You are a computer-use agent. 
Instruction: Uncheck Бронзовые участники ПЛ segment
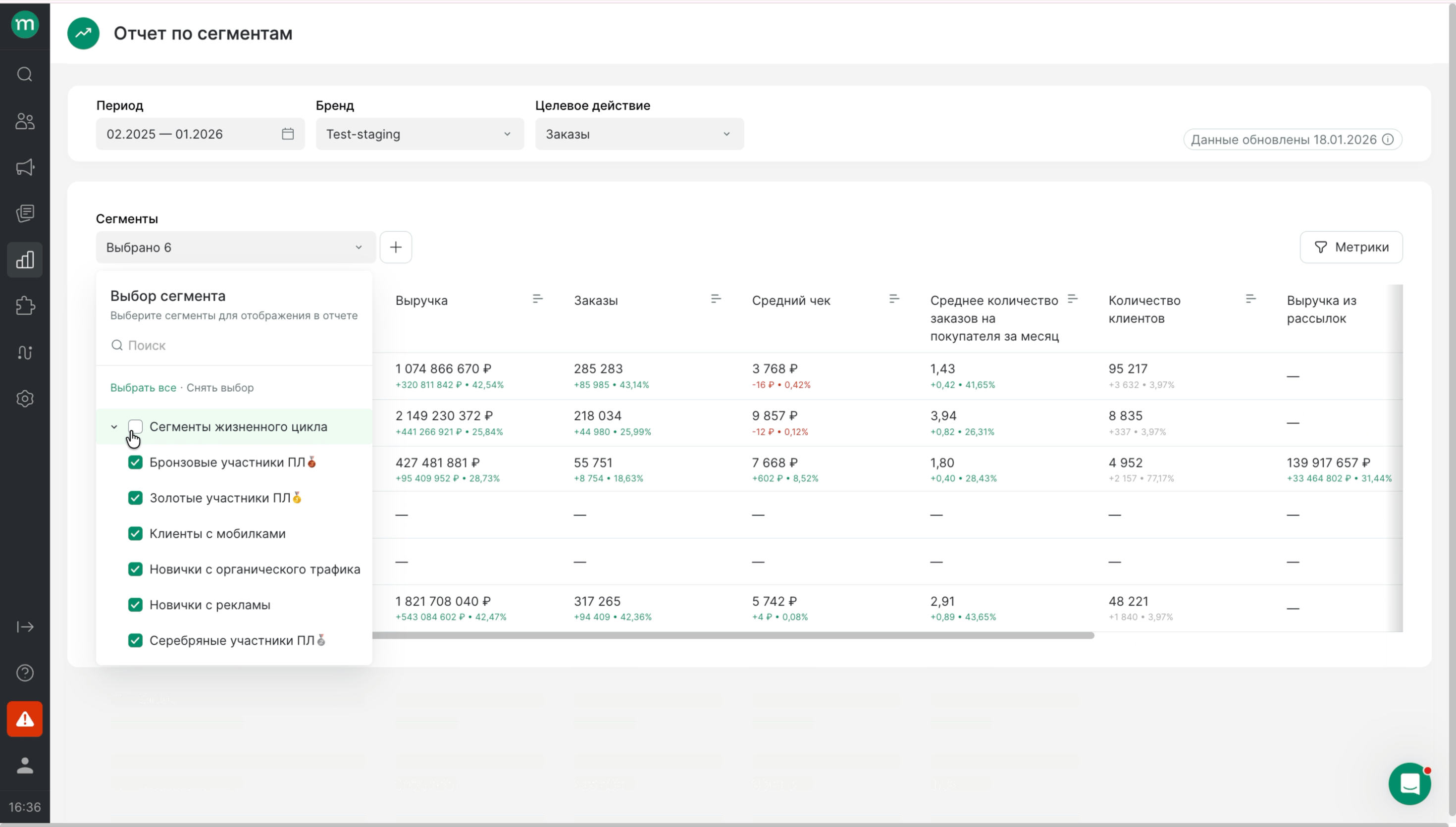[135, 463]
